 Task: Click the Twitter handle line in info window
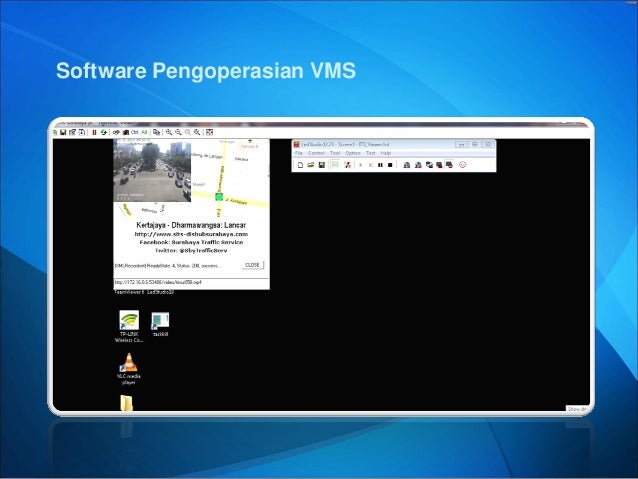(x=191, y=251)
